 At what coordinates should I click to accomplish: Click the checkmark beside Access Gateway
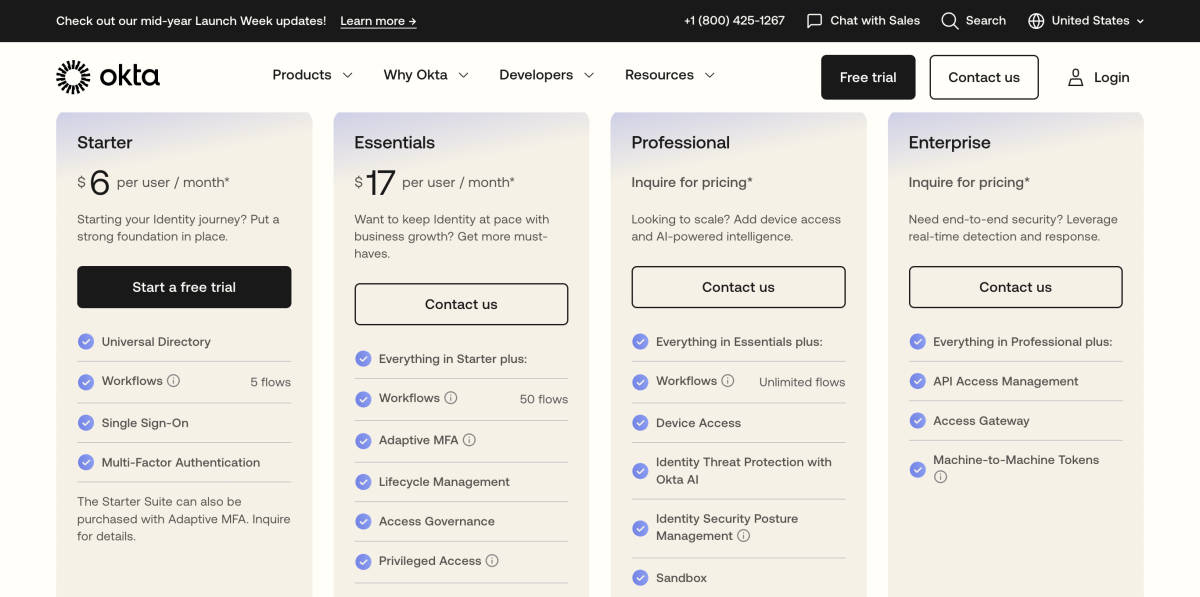[x=917, y=420]
